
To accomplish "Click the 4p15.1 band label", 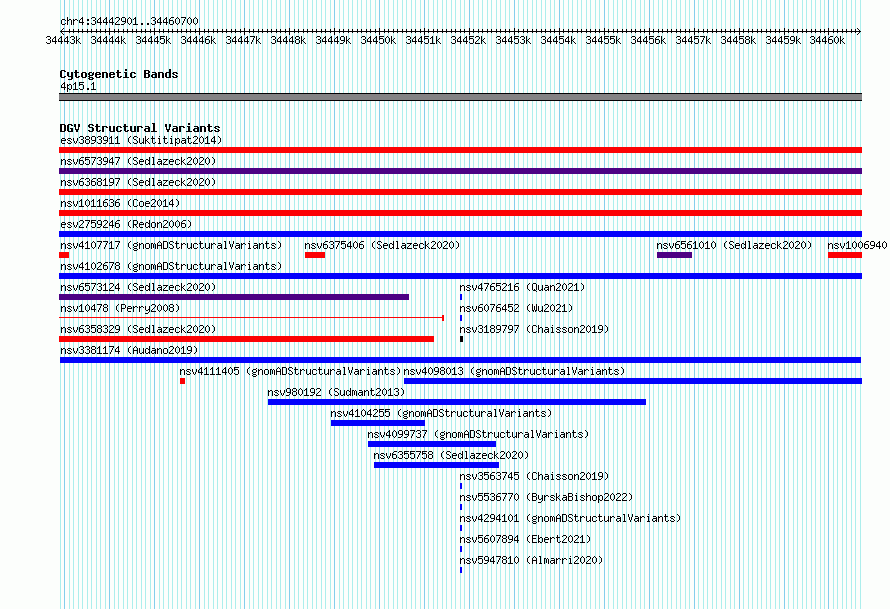I will [78, 86].
